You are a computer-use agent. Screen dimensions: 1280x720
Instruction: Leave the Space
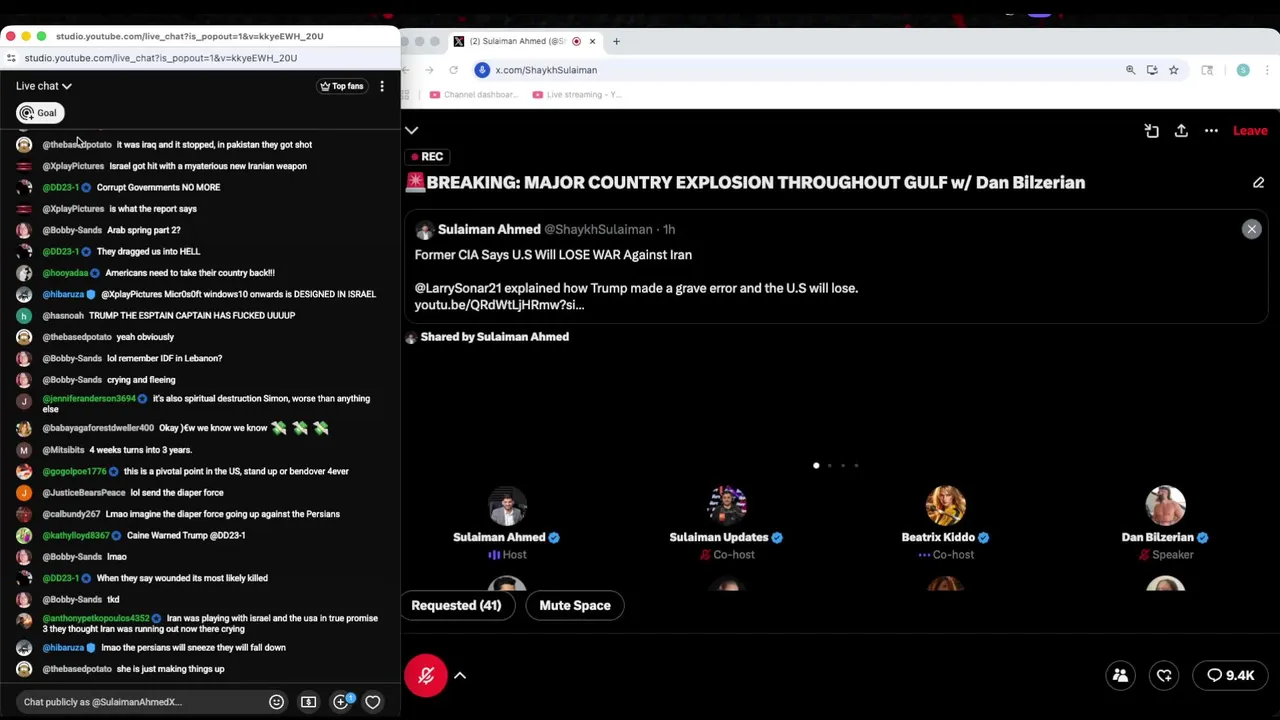click(1250, 131)
